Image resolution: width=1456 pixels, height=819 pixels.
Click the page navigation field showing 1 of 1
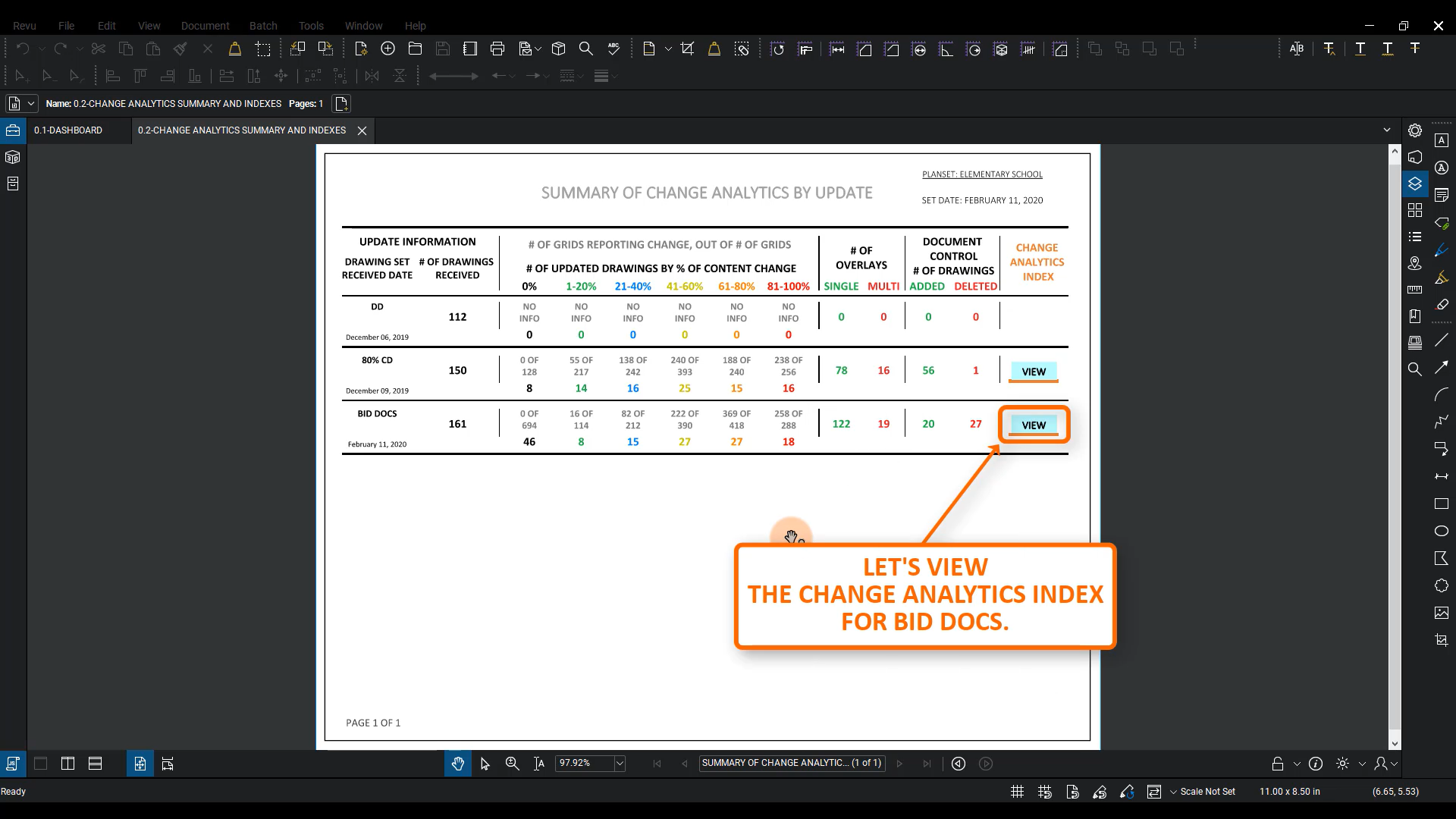(x=792, y=763)
